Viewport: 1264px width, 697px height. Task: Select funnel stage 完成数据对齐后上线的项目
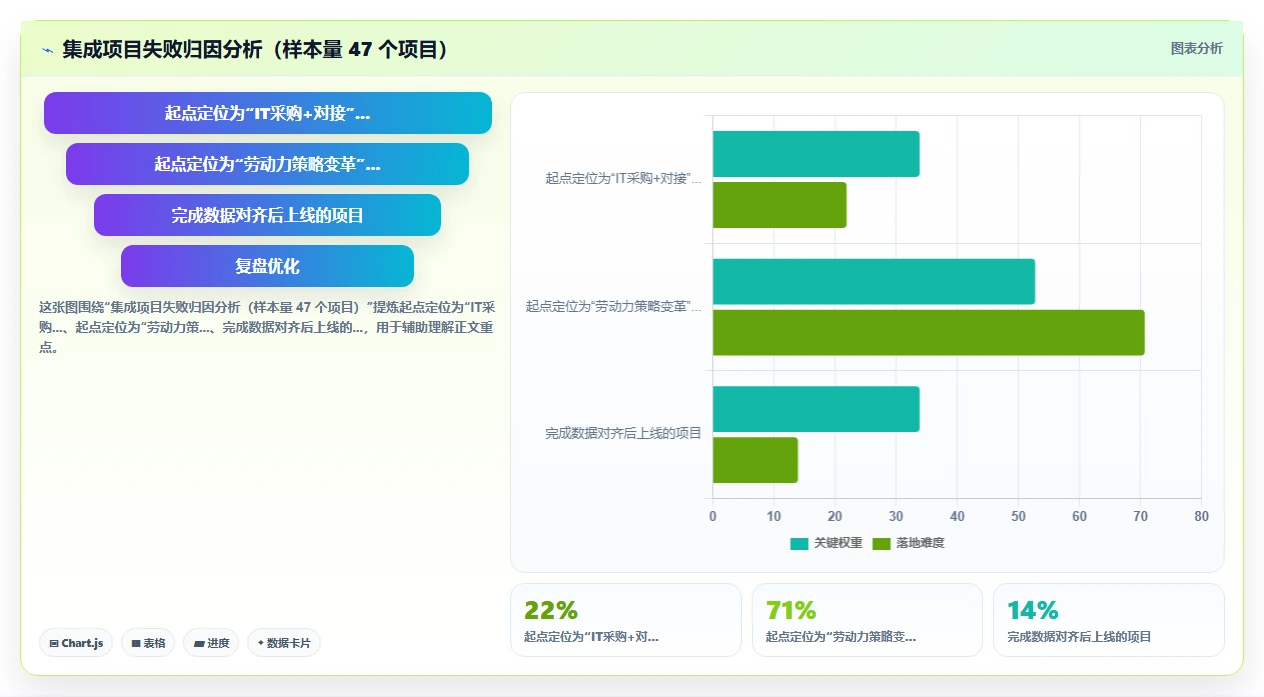pyautogui.click(x=267, y=215)
